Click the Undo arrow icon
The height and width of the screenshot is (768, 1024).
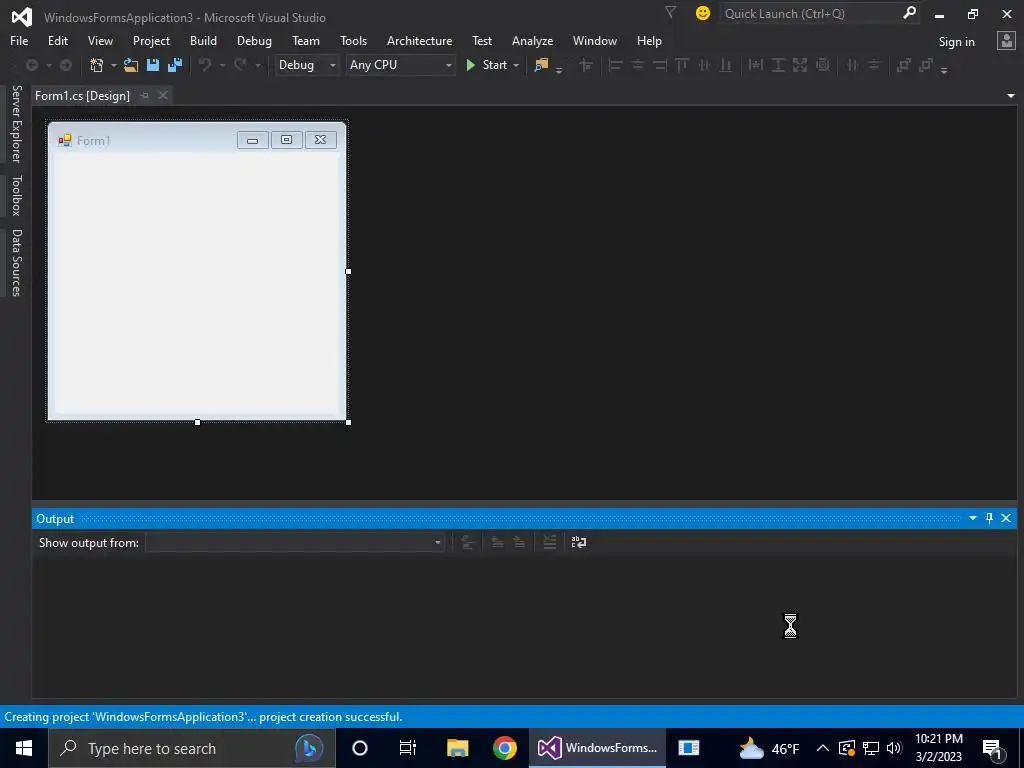(x=205, y=65)
